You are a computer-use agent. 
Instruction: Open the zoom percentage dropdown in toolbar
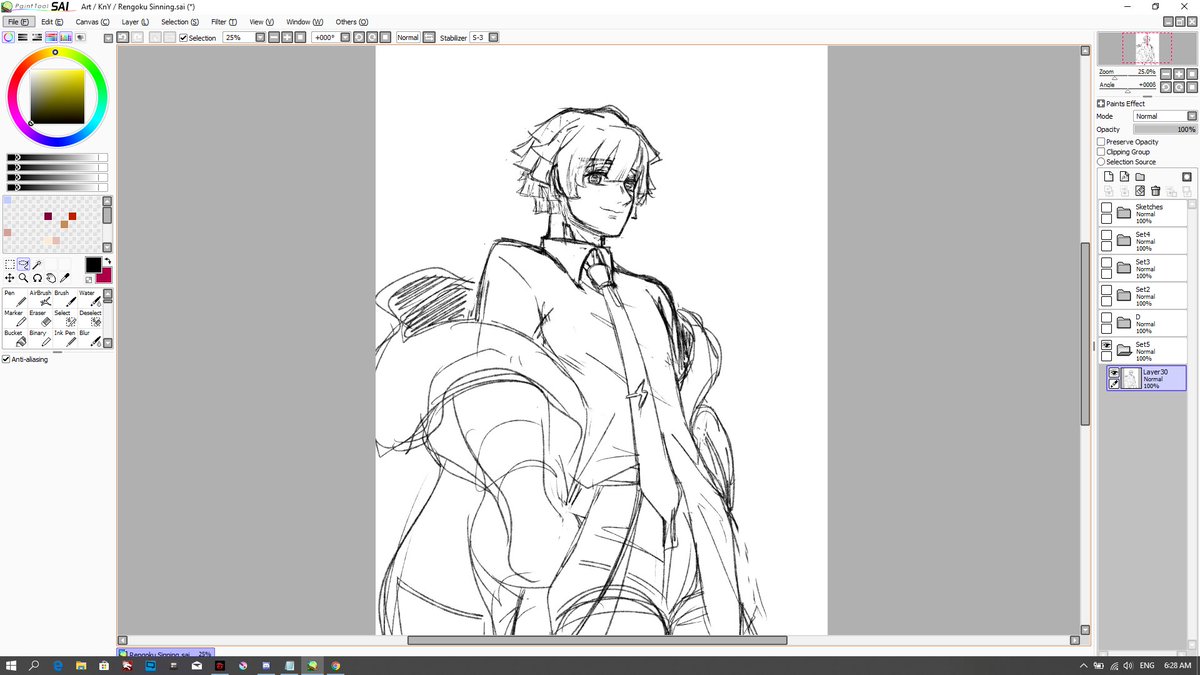260,38
